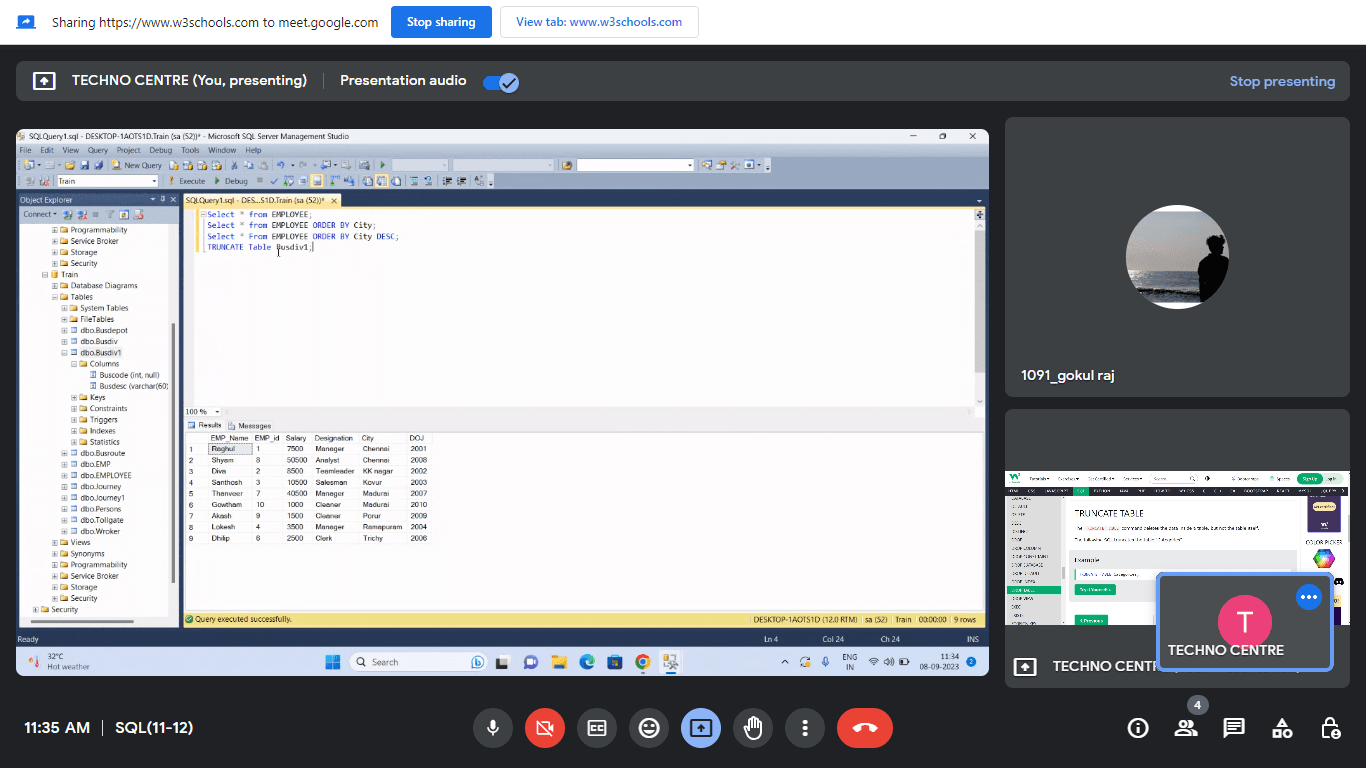This screenshot has width=1366, height=768.
Task: Expand the Views folder node
Action: [x=54, y=542]
